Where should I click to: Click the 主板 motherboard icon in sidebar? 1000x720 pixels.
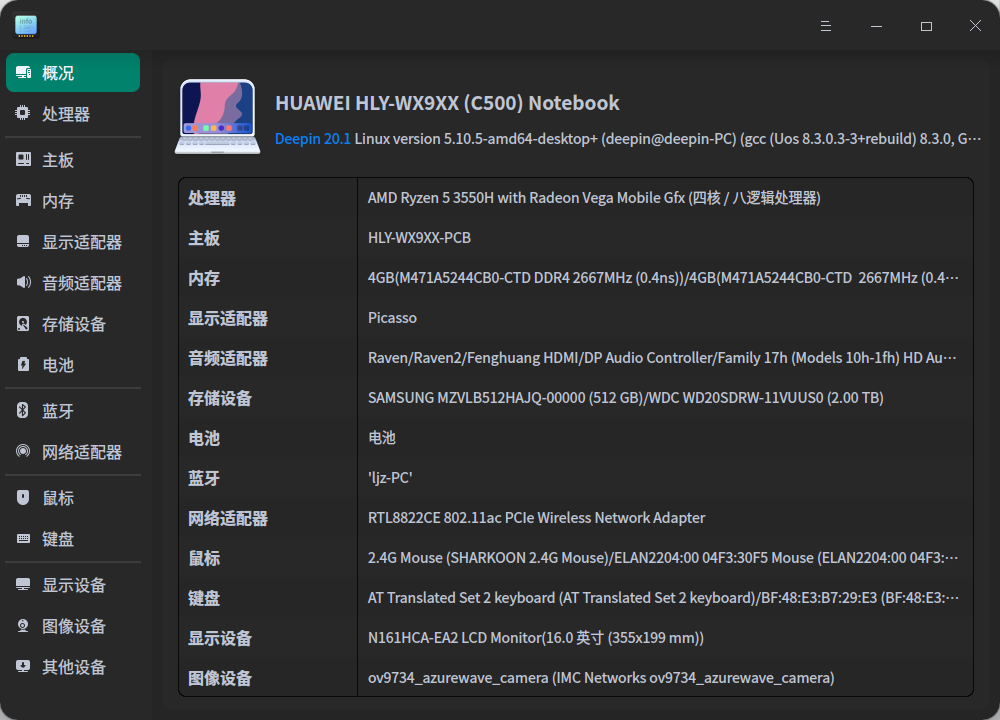(24, 159)
